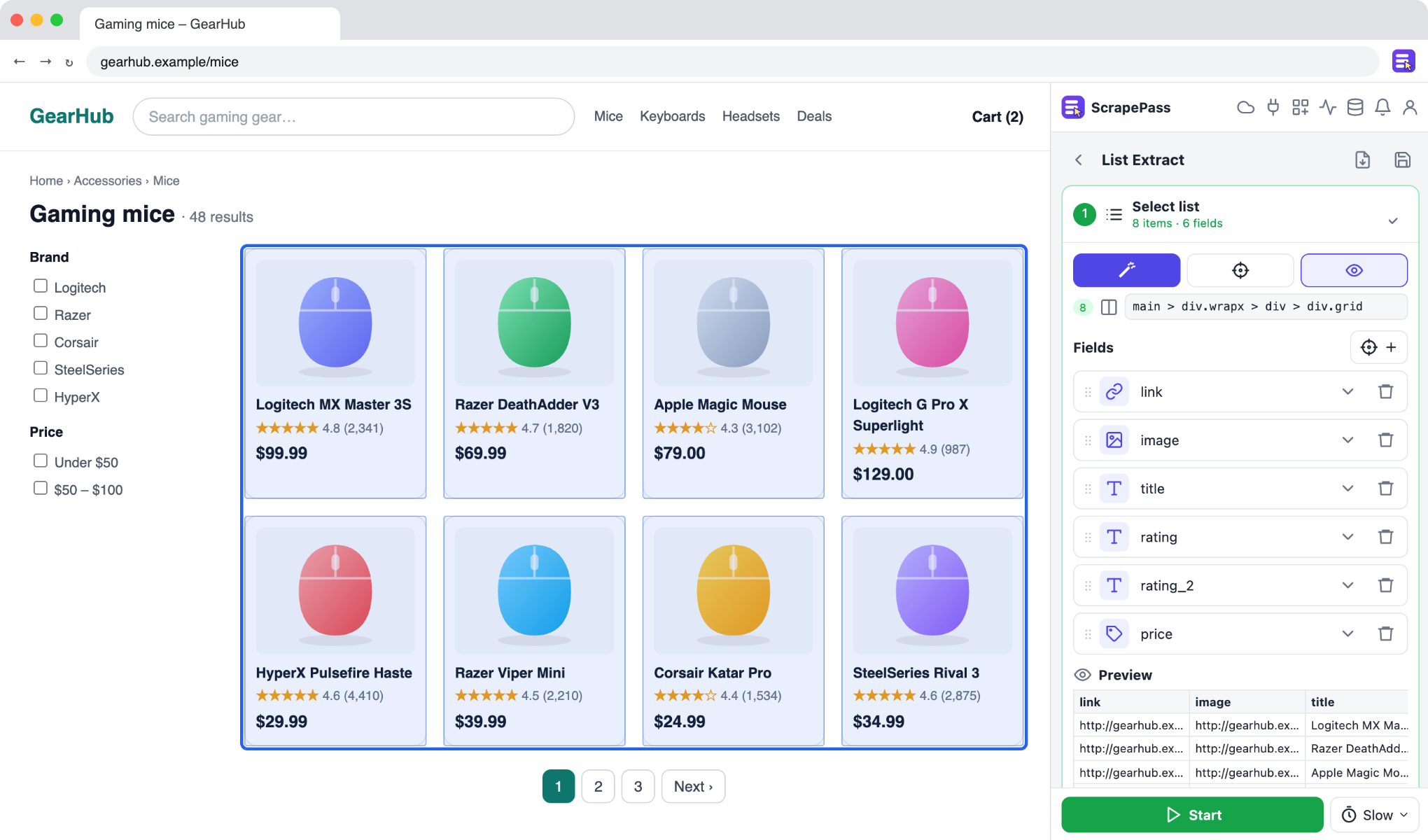Viewport: 1428px width, 840px height.
Task: Expand the rating field options
Action: pyautogui.click(x=1347, y=537)
